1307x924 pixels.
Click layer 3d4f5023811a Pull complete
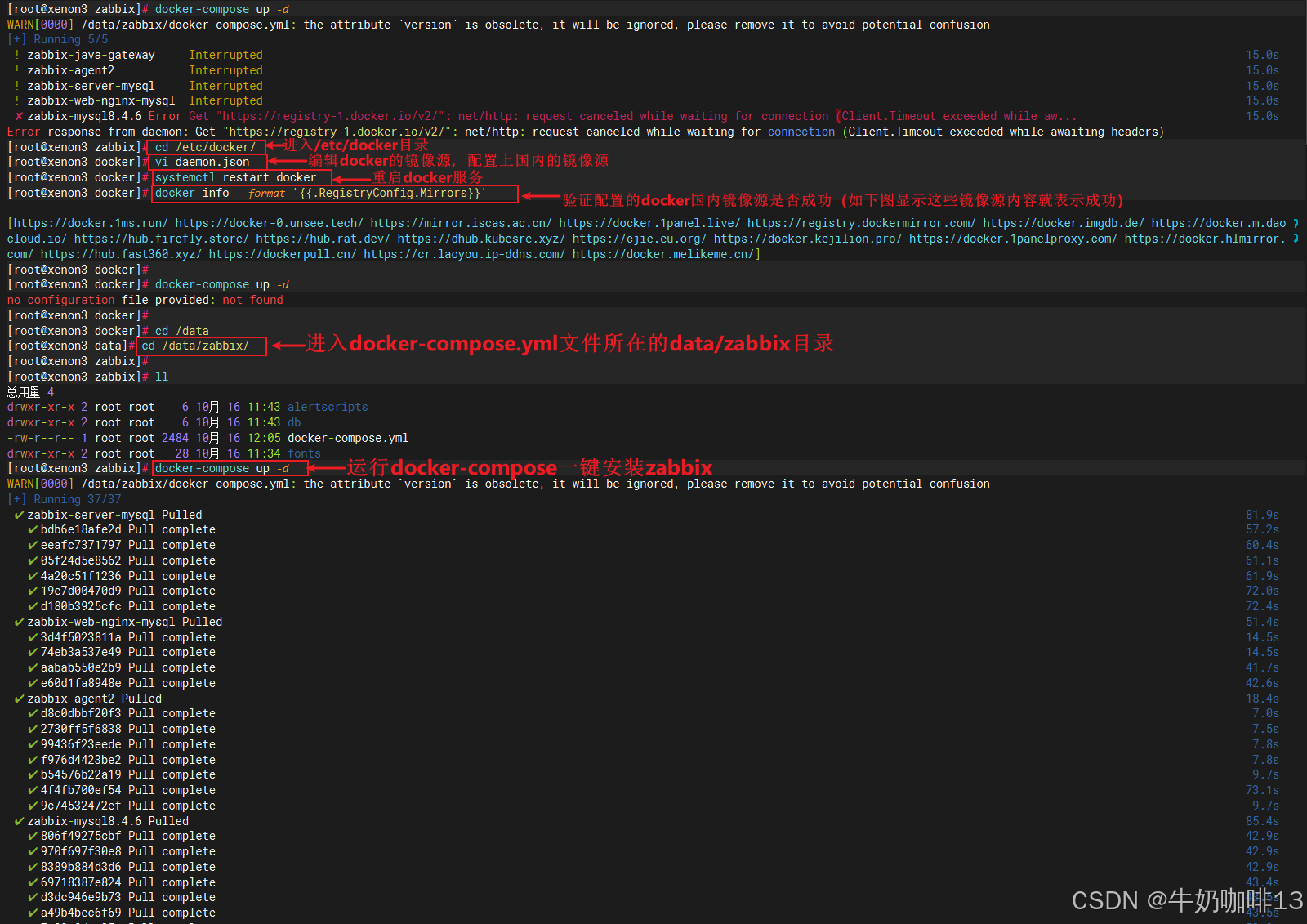point(122,637)
